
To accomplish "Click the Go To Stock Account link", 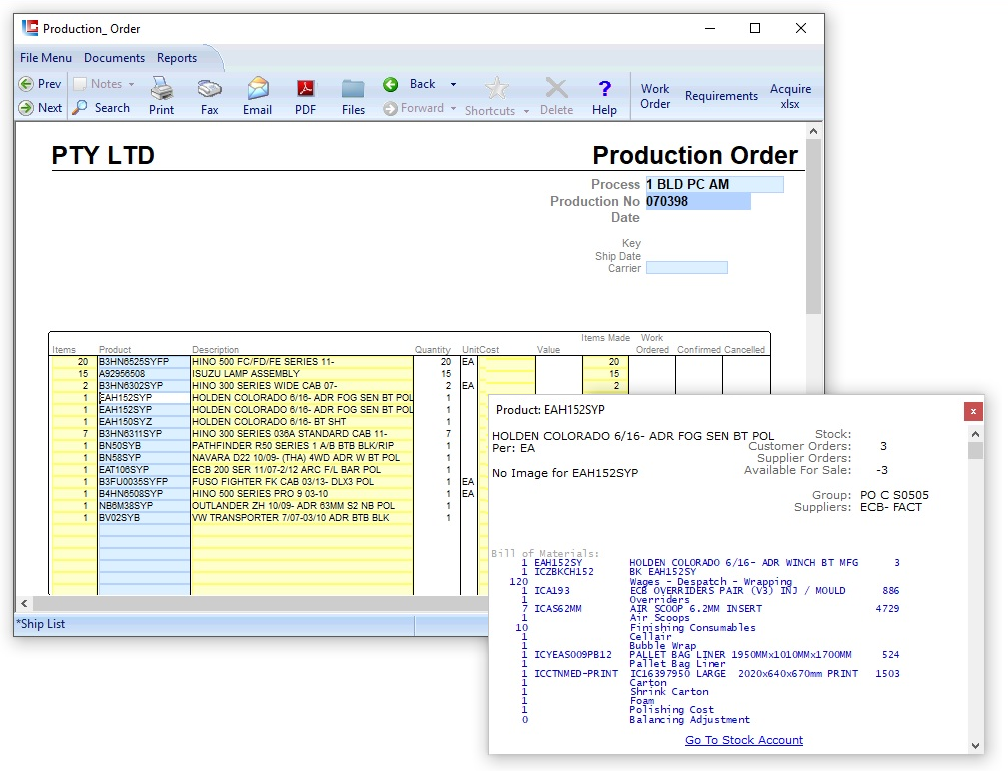I will [743, 740].
